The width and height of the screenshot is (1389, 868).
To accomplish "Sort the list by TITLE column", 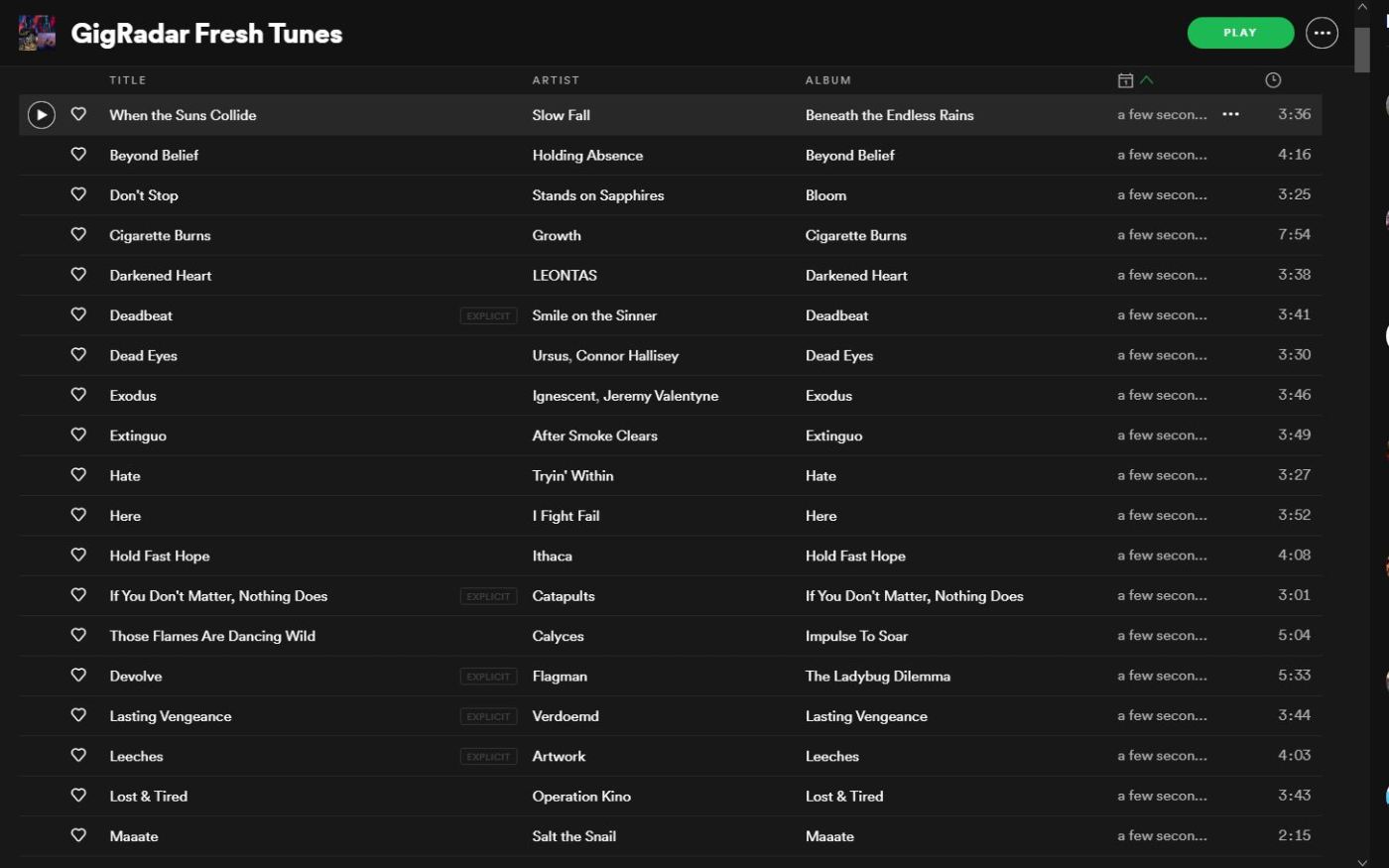I will pyautogui.click(x=128, y=80).
